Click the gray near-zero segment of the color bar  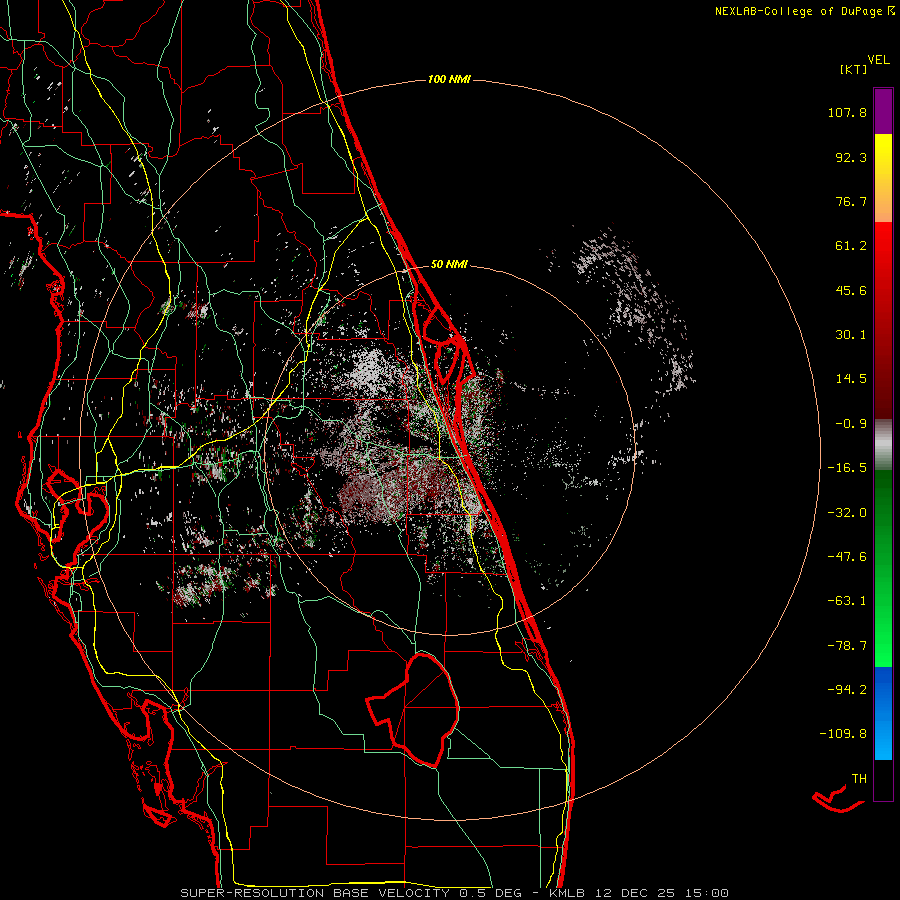pyautogui.click(x=883, y=444)
